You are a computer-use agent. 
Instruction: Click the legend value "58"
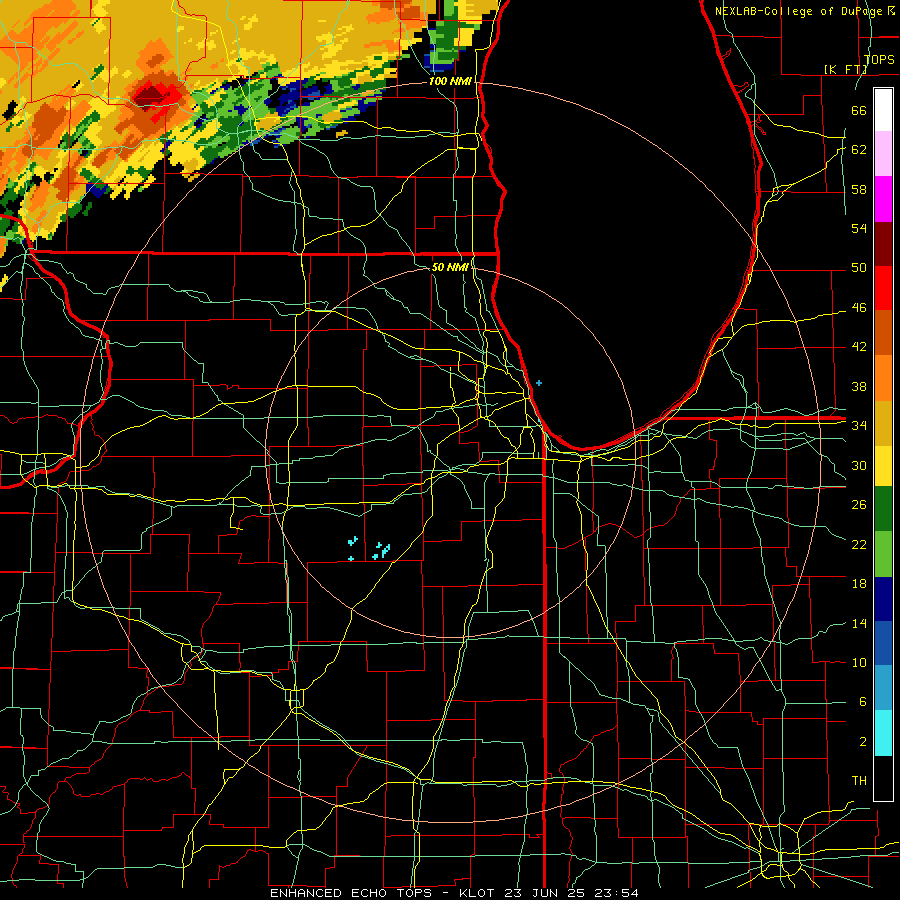tap(859, 190)
